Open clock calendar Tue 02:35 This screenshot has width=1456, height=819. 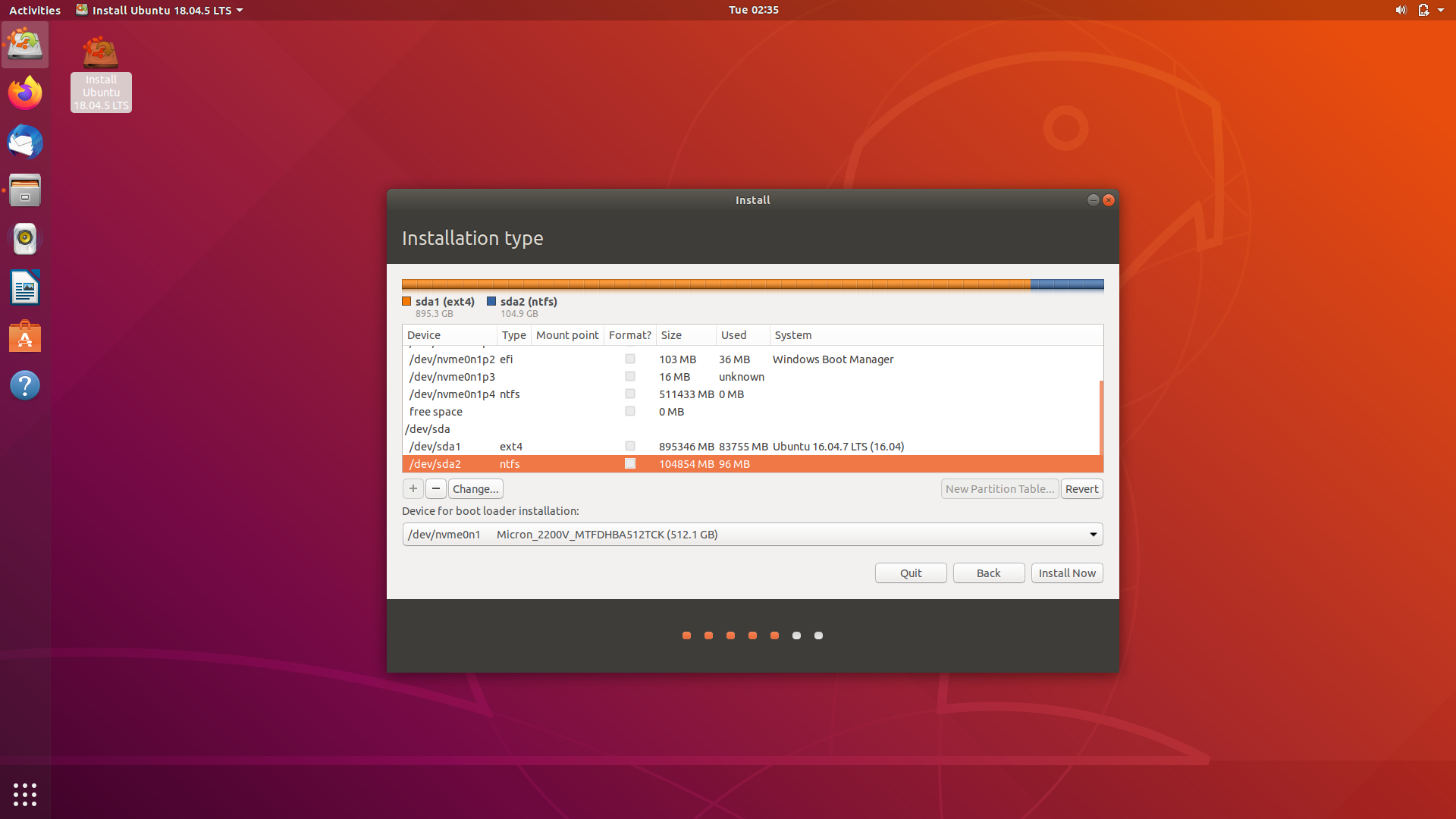[x=753, y=10]
